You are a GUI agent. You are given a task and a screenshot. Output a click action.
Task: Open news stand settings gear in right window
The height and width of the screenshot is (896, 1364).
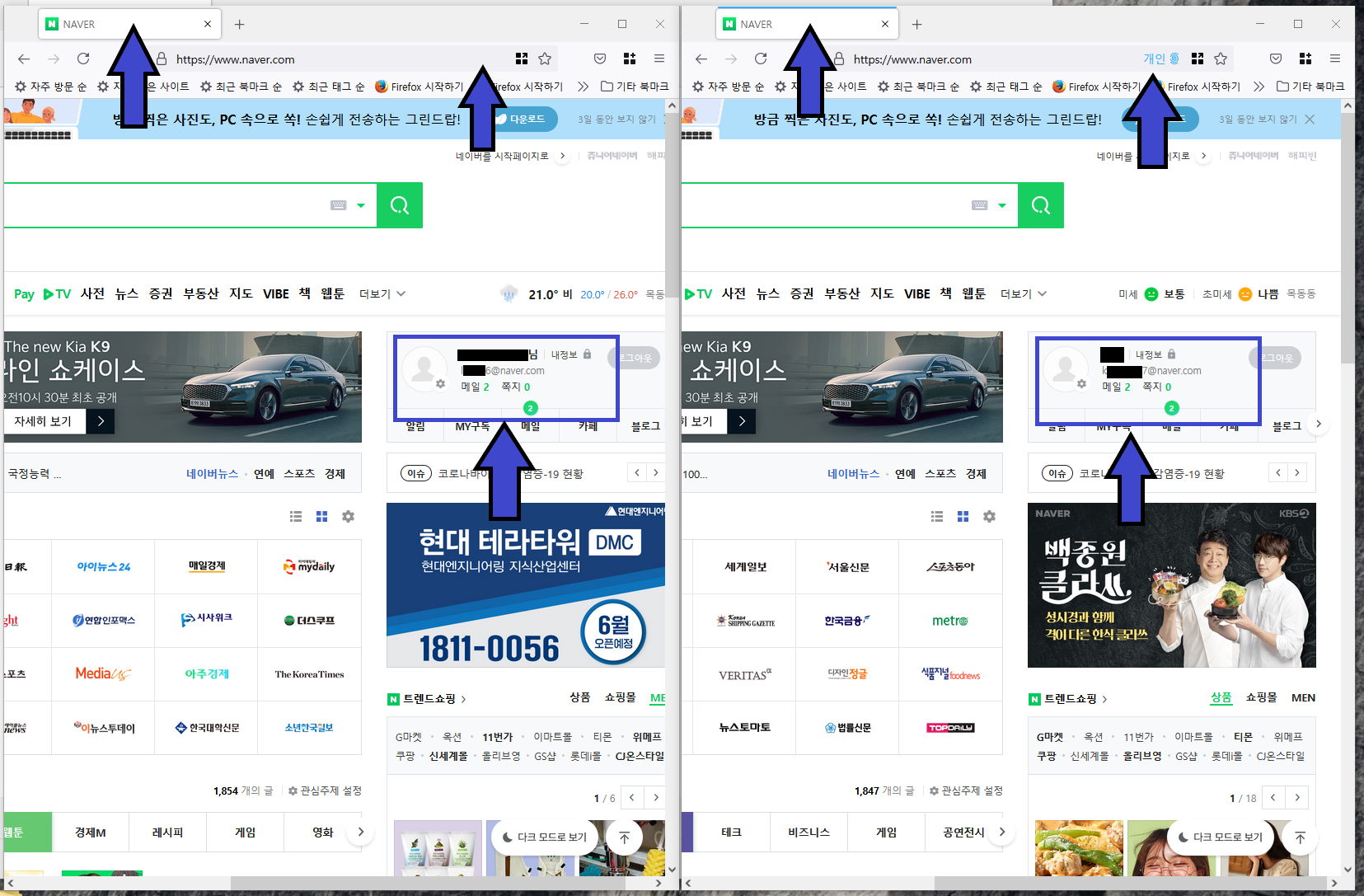point(989,516)
